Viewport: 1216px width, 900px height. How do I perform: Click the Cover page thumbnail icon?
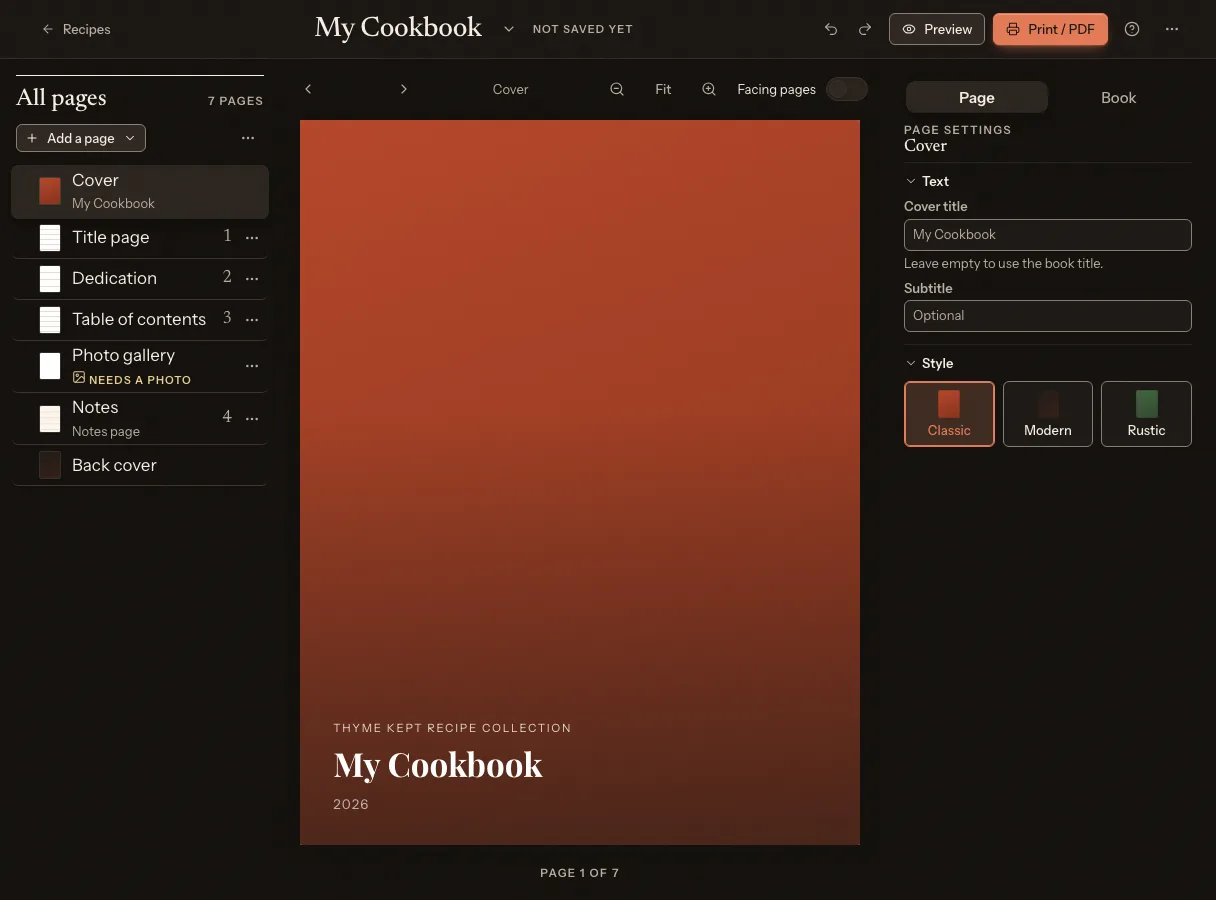pyautogui.click(x=50, y=191)
